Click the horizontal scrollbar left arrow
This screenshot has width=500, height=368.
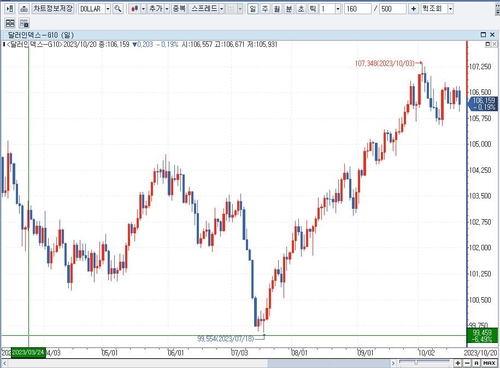point(4,363)
